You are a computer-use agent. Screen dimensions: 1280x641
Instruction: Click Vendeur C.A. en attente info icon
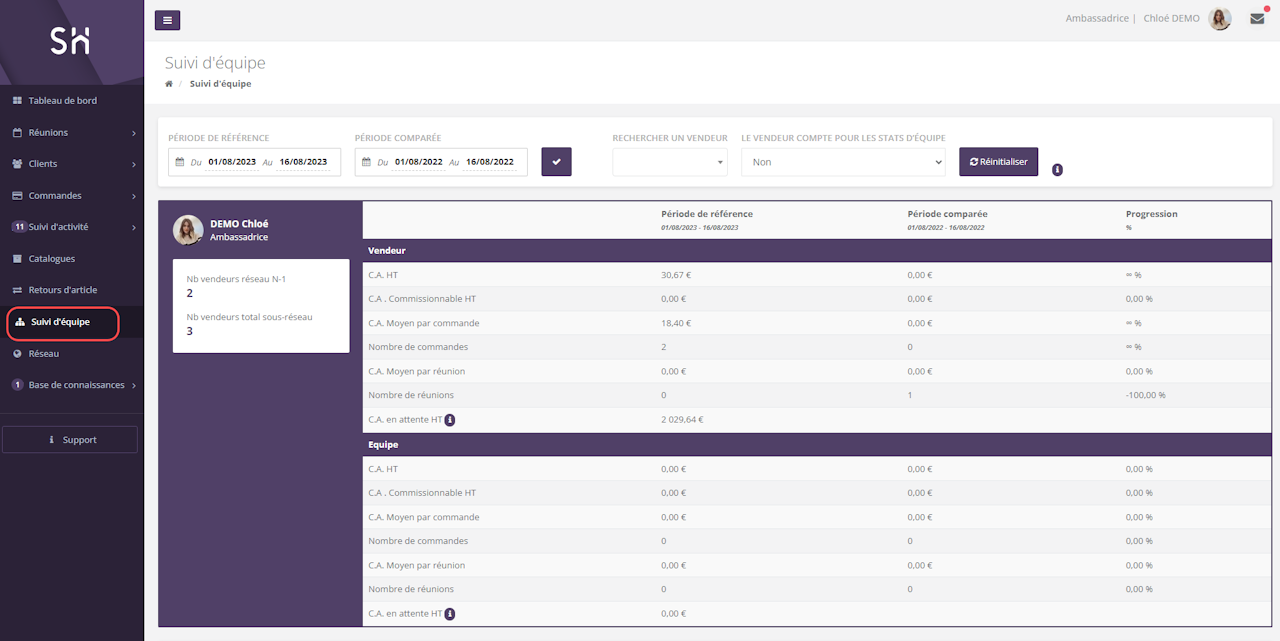click(450, 420)
